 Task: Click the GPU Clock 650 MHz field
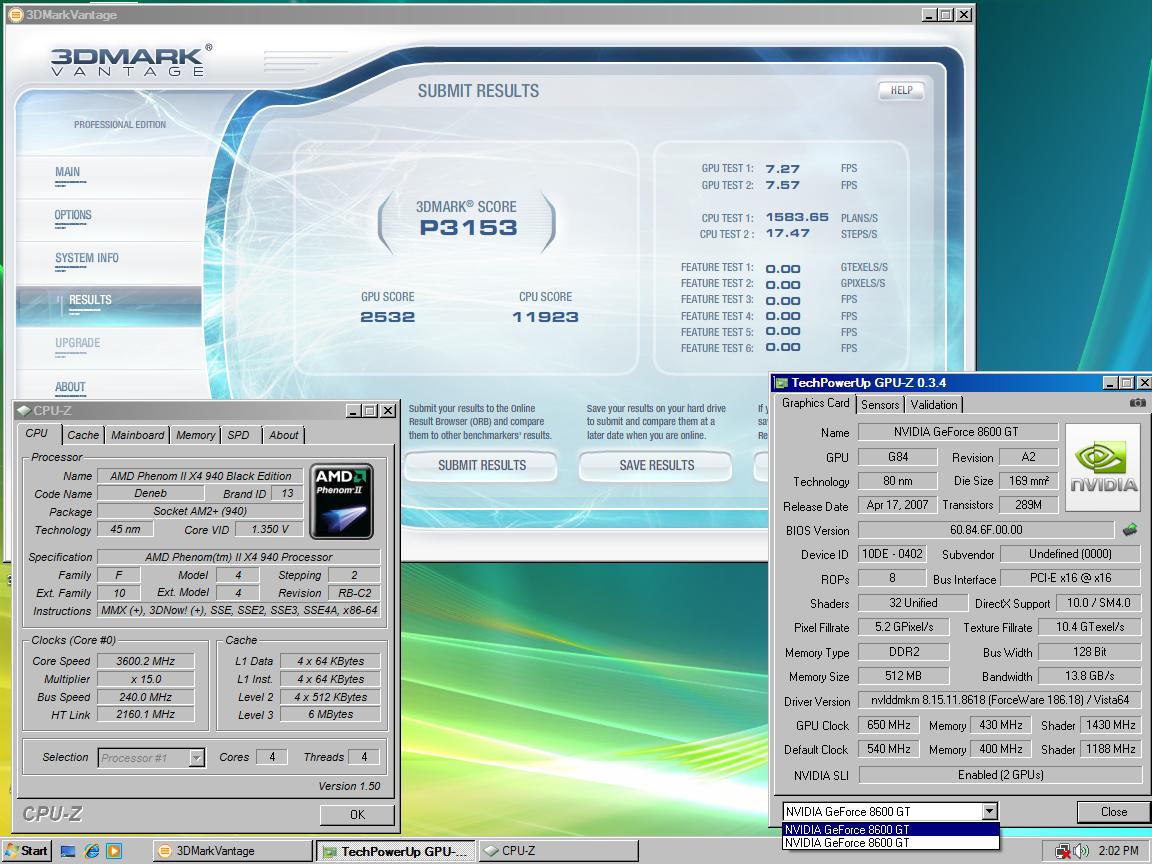pyautogui.click(x=888, y=725)
